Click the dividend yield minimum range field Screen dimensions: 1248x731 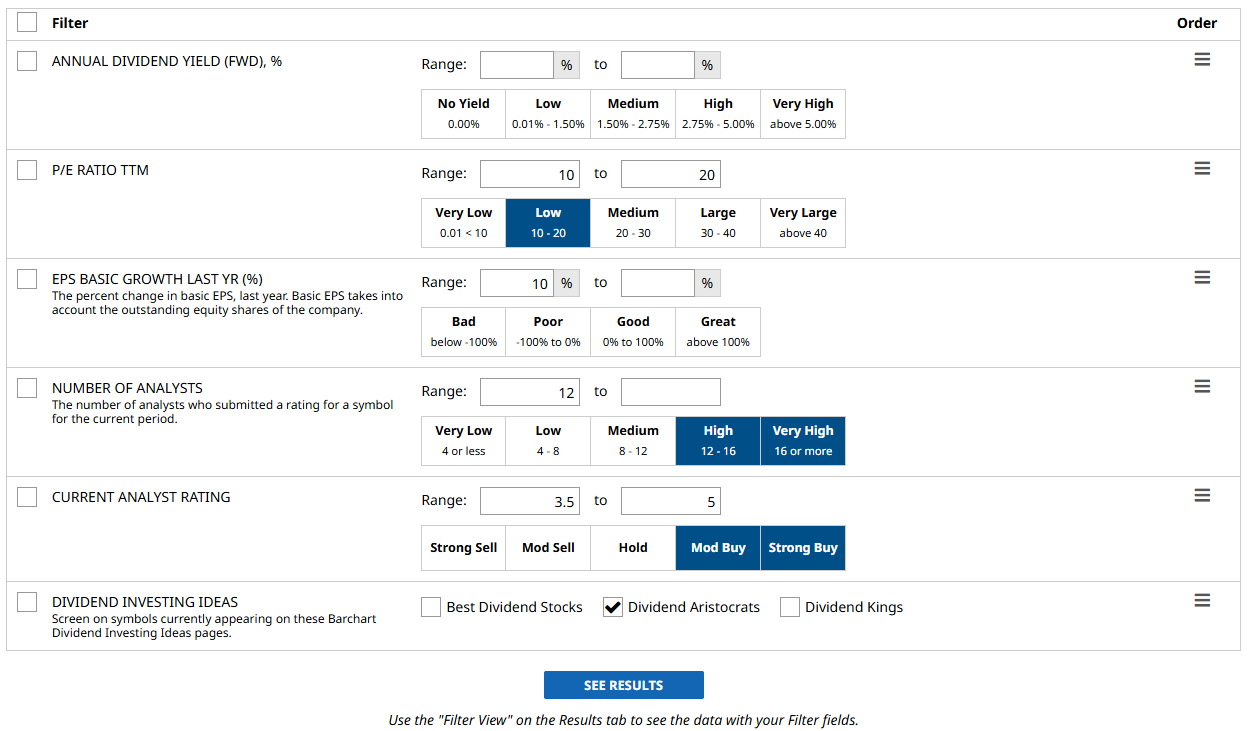517,65
